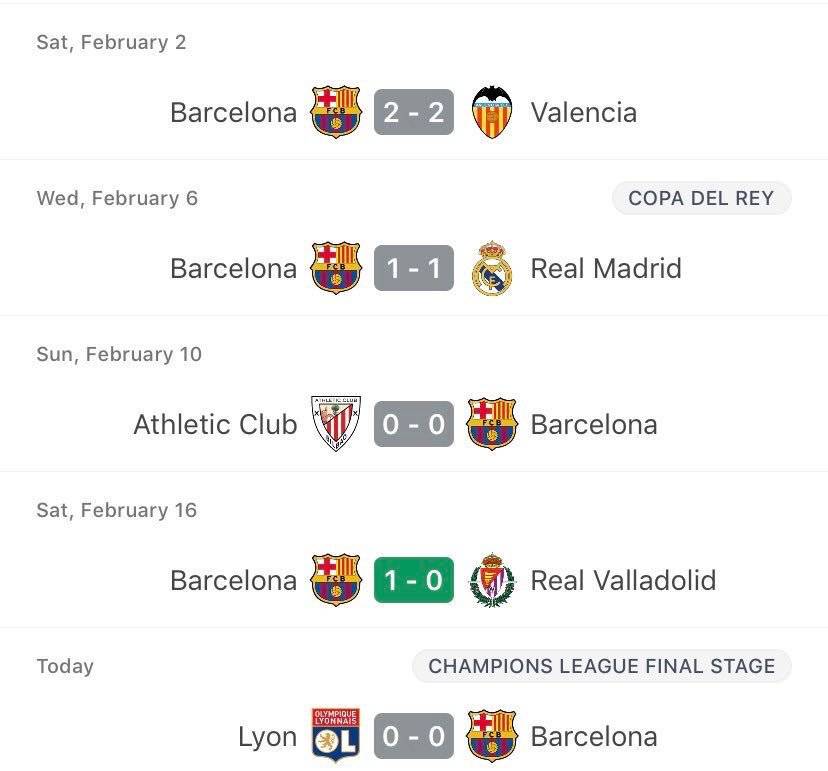828x771 pixels.
Task: Click the Real Madrid team name
Action: (606, 268)
